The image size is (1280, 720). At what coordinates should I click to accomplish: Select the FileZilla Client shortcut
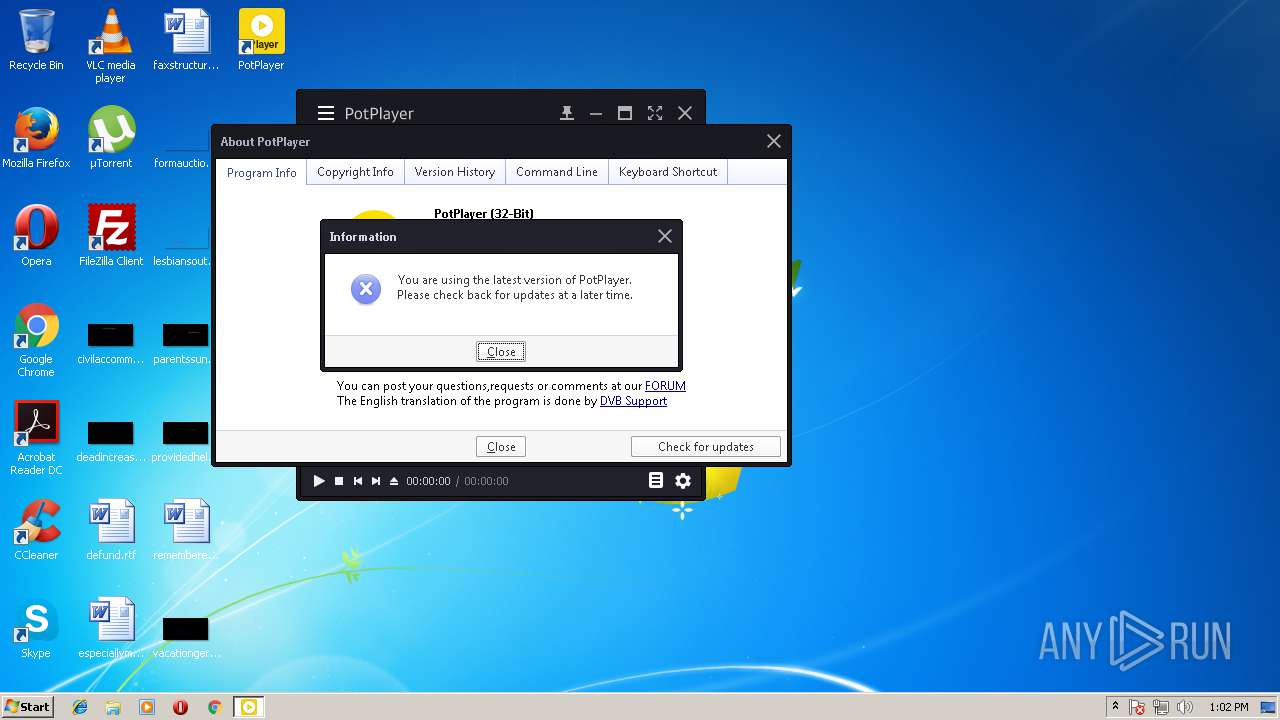pyautogui.click(x=110, y=236)
